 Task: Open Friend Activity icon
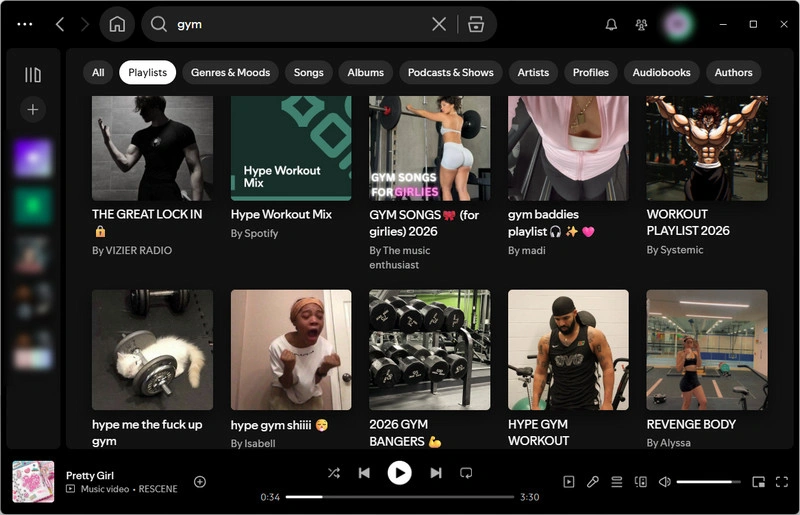(641, 24)
